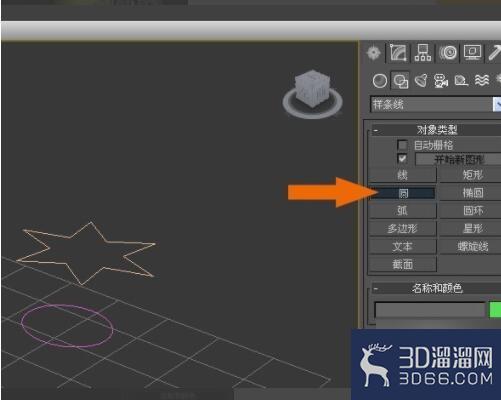Image resolution: width=501 pixels, height=400 pixels.
Task: Select the Cameras category icon
Action: 441,81
